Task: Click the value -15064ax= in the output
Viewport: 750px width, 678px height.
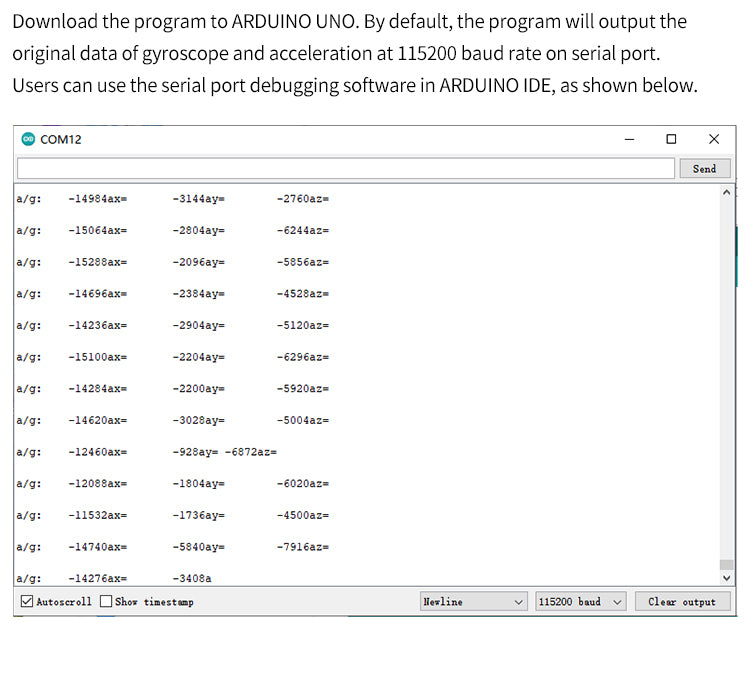Action: coord(98,231)
